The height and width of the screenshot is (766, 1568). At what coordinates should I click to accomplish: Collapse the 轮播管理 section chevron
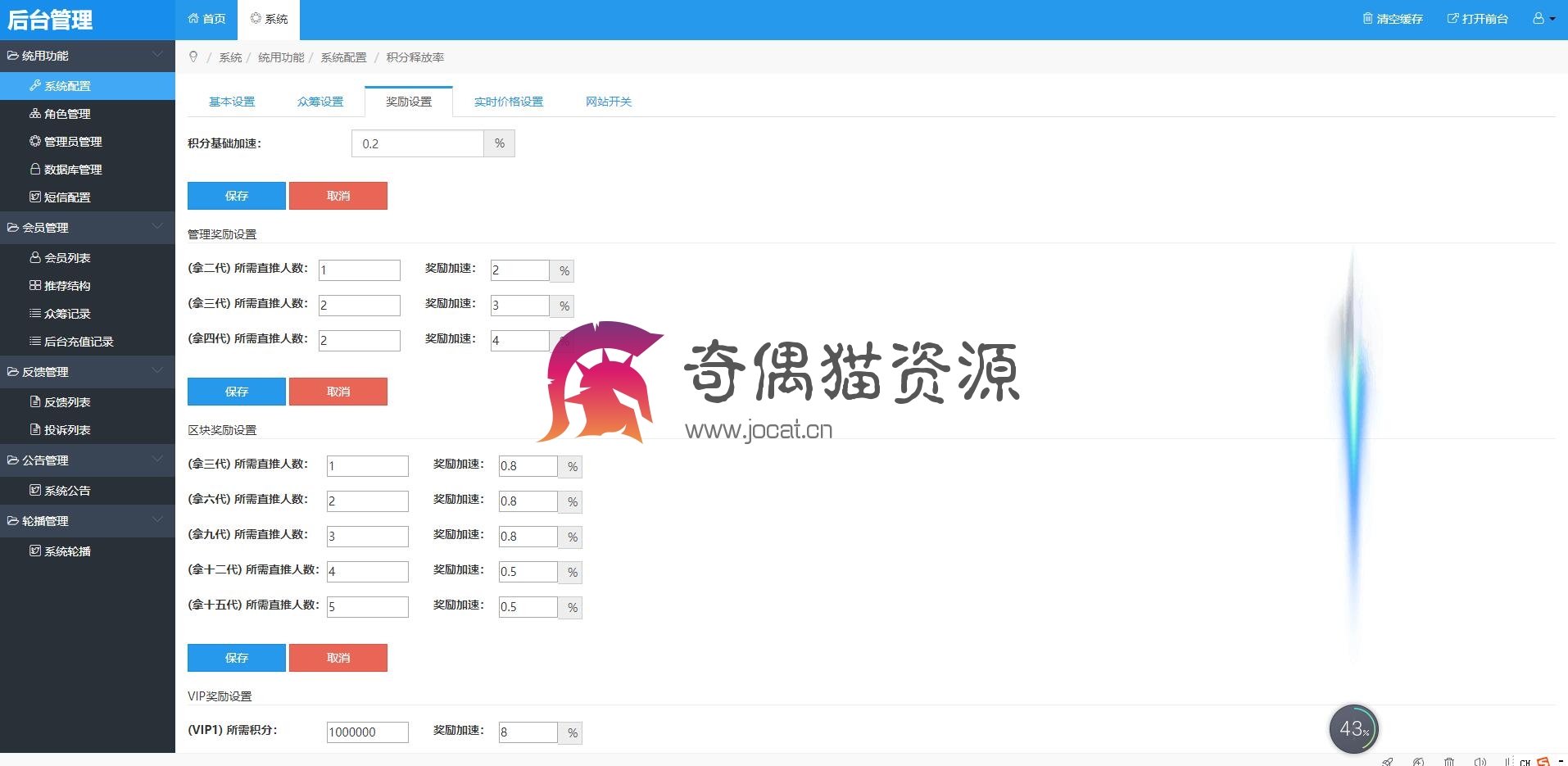point(158,519)
